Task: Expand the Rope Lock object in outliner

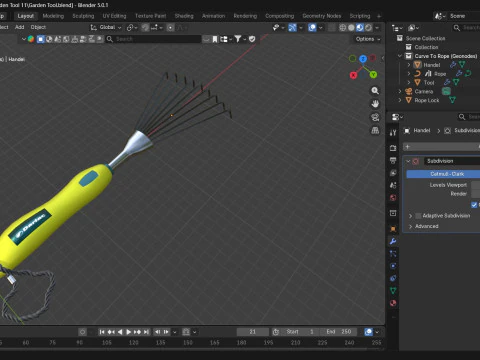Action: 400,100
